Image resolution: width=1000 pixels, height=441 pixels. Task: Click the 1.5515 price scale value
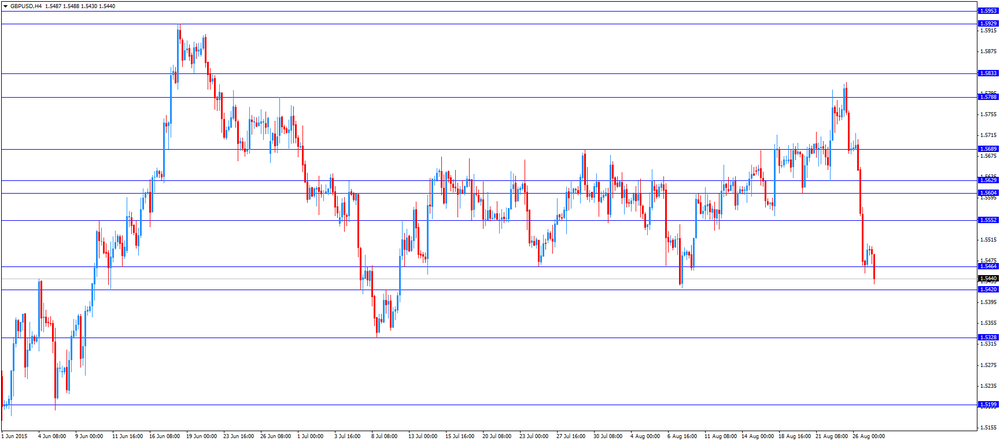[989, 240]
